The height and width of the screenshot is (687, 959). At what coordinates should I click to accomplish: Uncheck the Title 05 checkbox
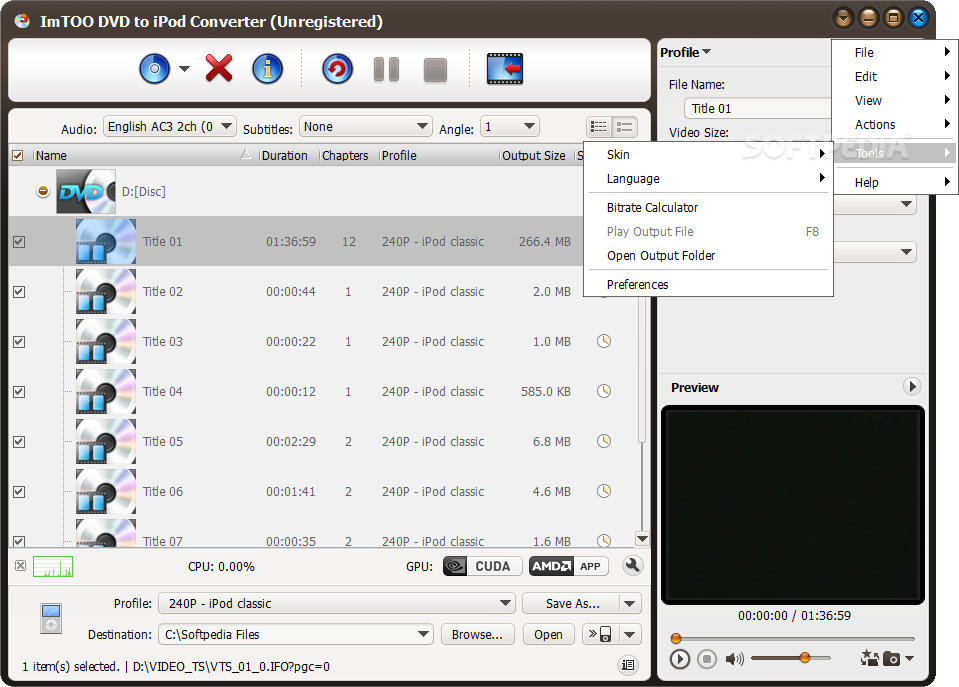tap(19, 442)
